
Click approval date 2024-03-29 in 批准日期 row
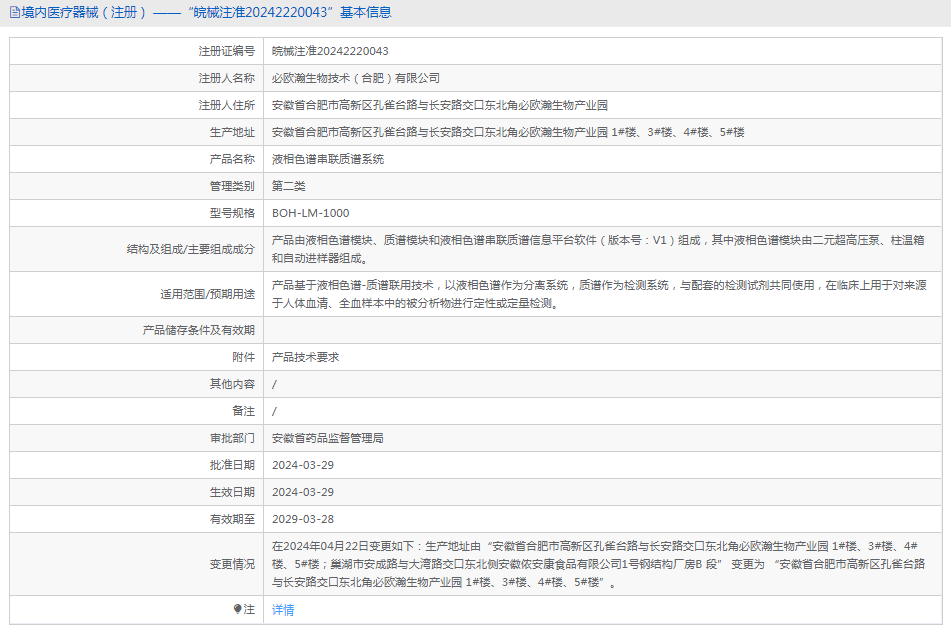303,465
